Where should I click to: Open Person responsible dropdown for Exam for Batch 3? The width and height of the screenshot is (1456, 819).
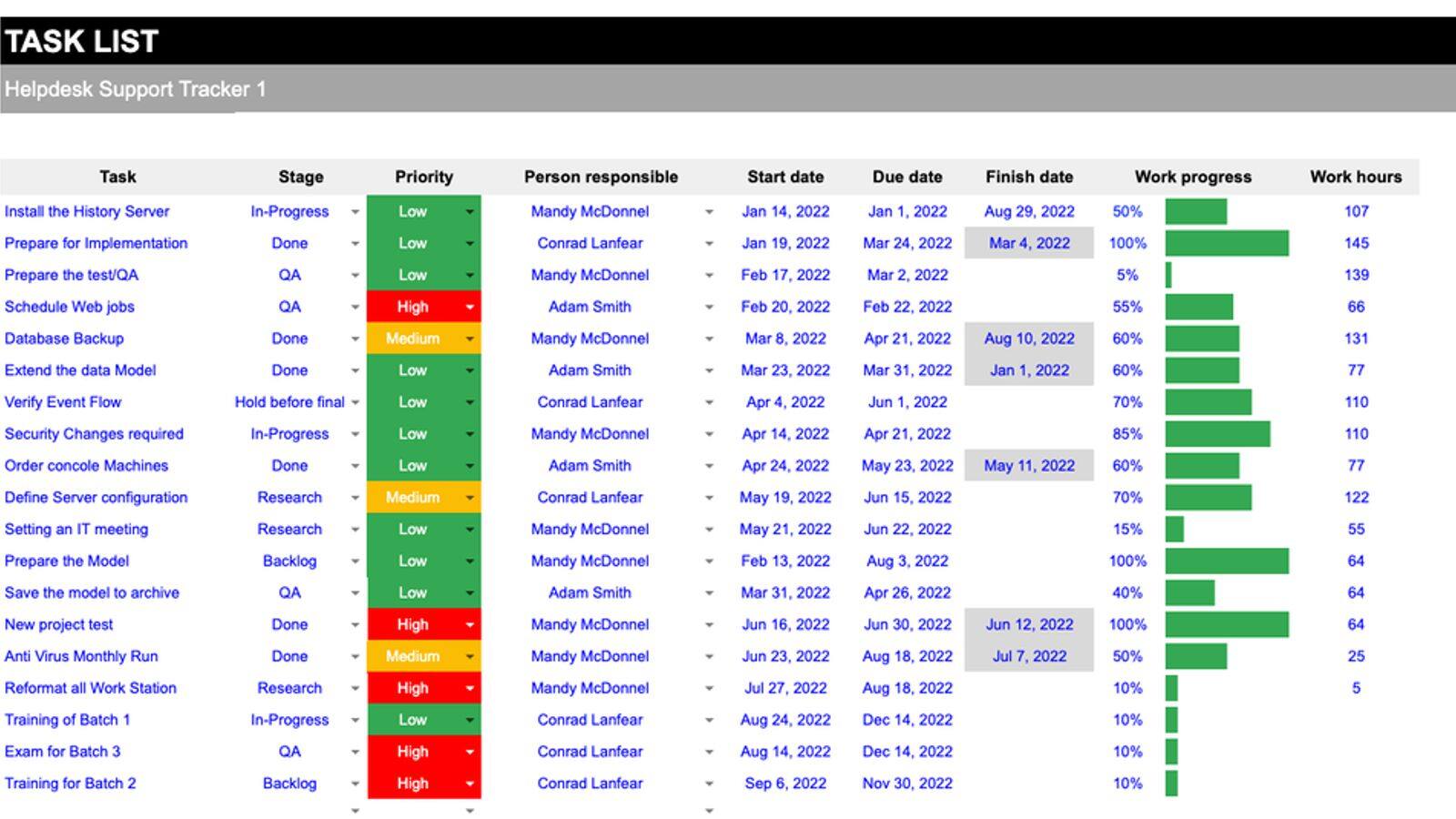tap(709, 753)
